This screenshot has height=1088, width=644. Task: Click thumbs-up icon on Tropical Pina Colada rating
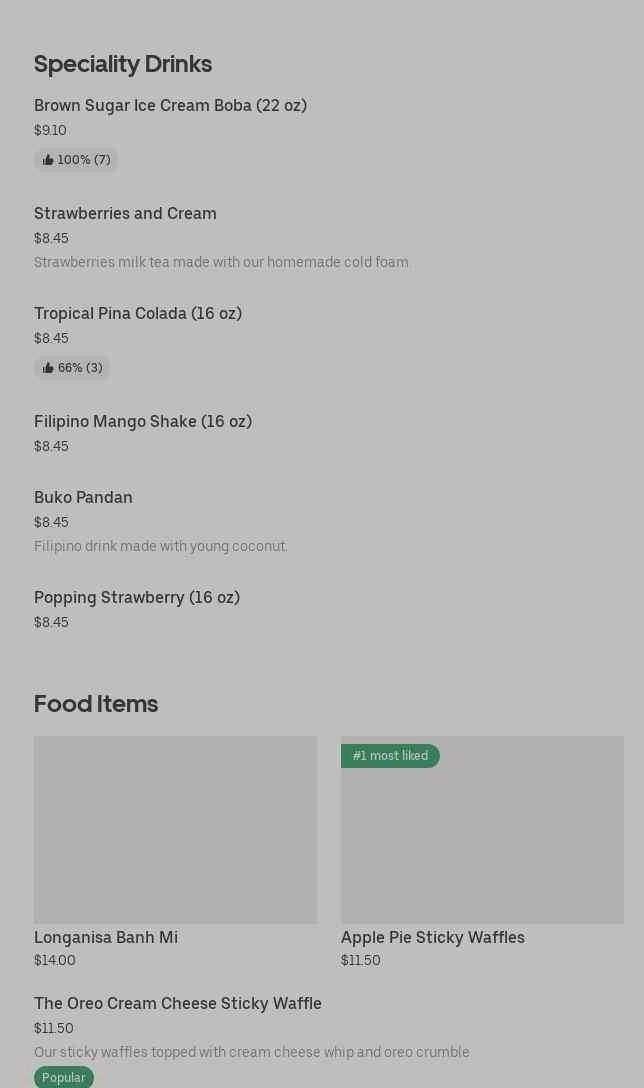[x=48, y=368]
